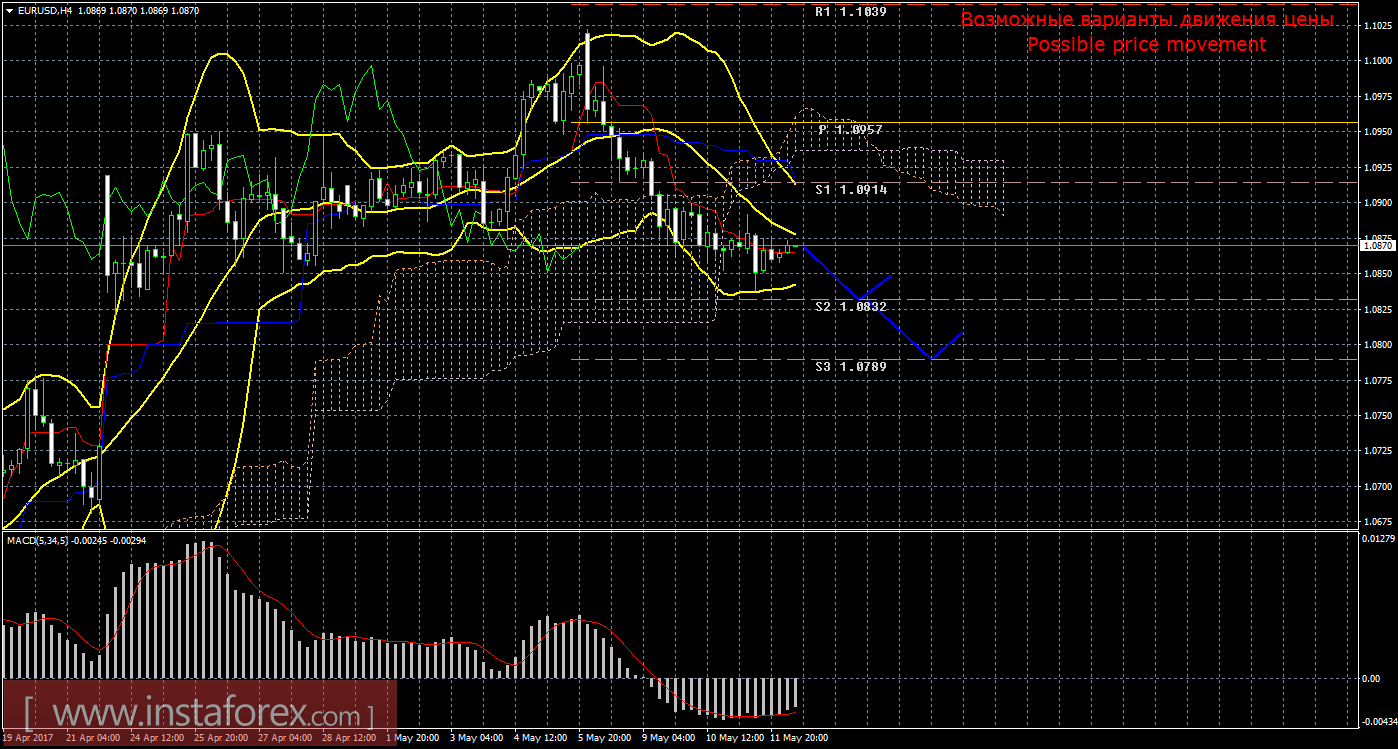
Task: Select the 5 May 20:00 time axis label
Action: 603,739
